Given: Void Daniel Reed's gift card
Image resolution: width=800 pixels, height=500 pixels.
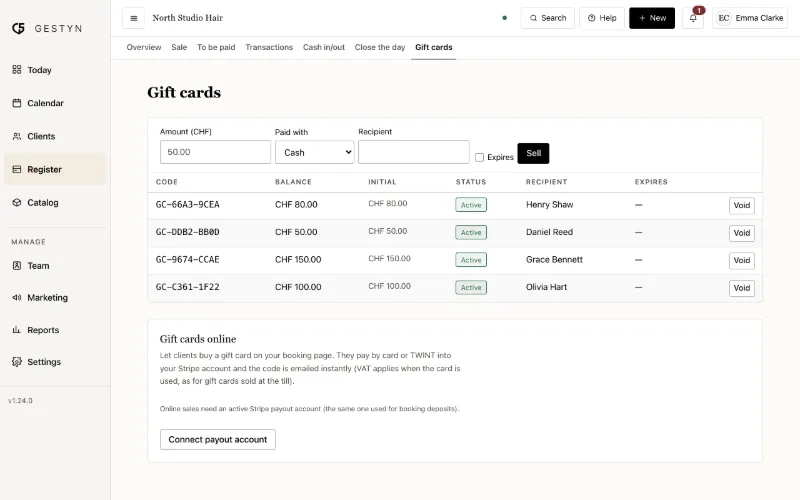Looking at the screenshot, I should (x=742, y=233).
